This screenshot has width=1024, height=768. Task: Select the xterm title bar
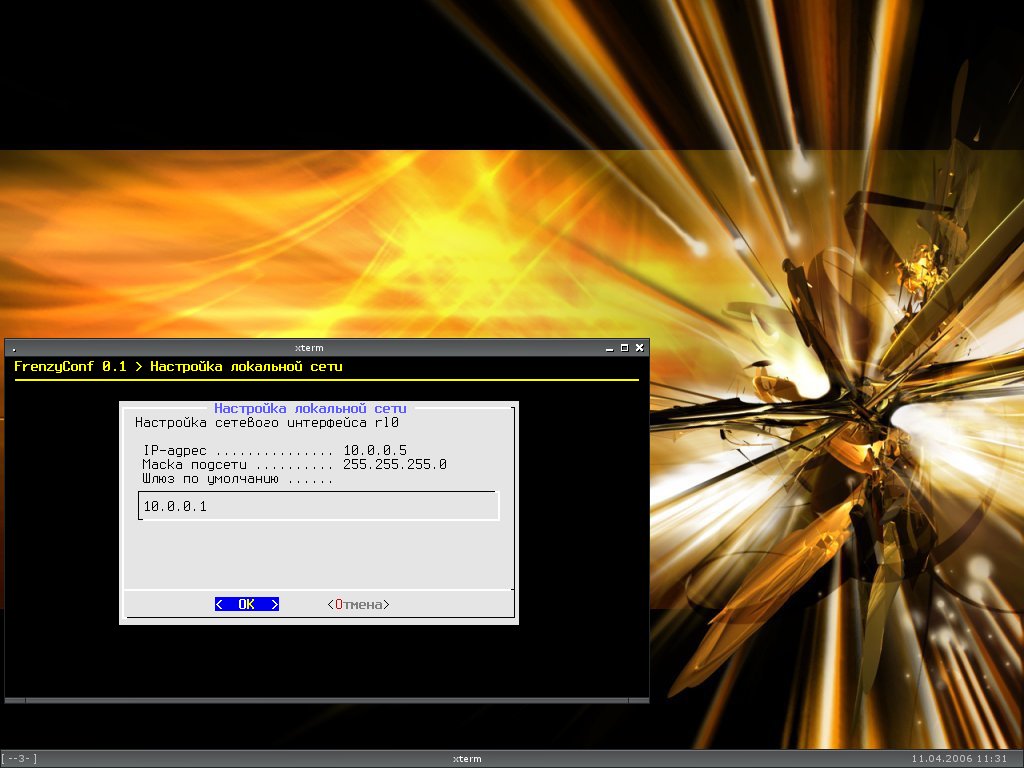pyautogui.click(x=309, y=348)
